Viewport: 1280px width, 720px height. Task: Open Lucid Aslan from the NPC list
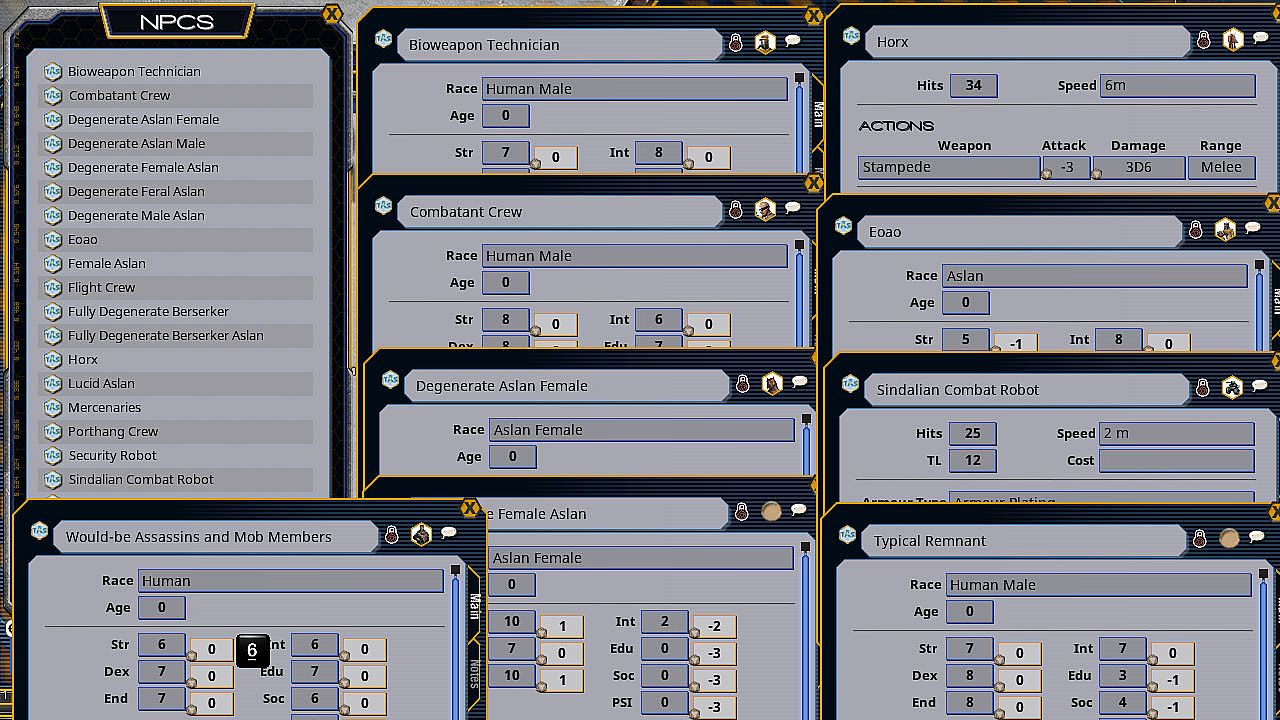tap(101, 384)
